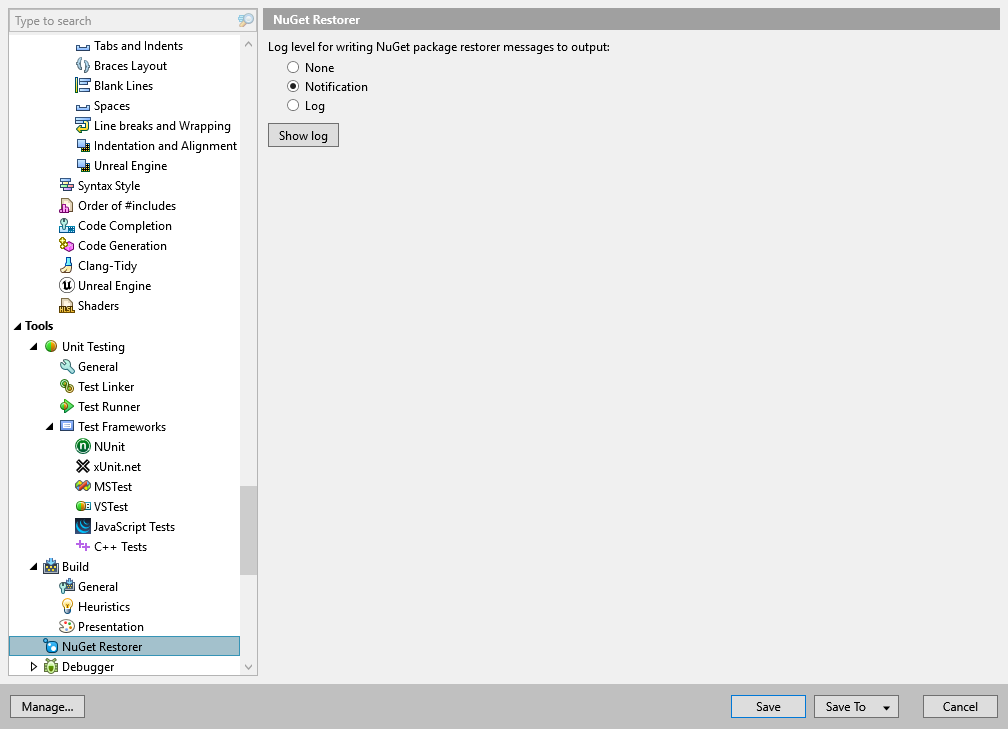Expand the Debugger tree node

click(33, 666)
